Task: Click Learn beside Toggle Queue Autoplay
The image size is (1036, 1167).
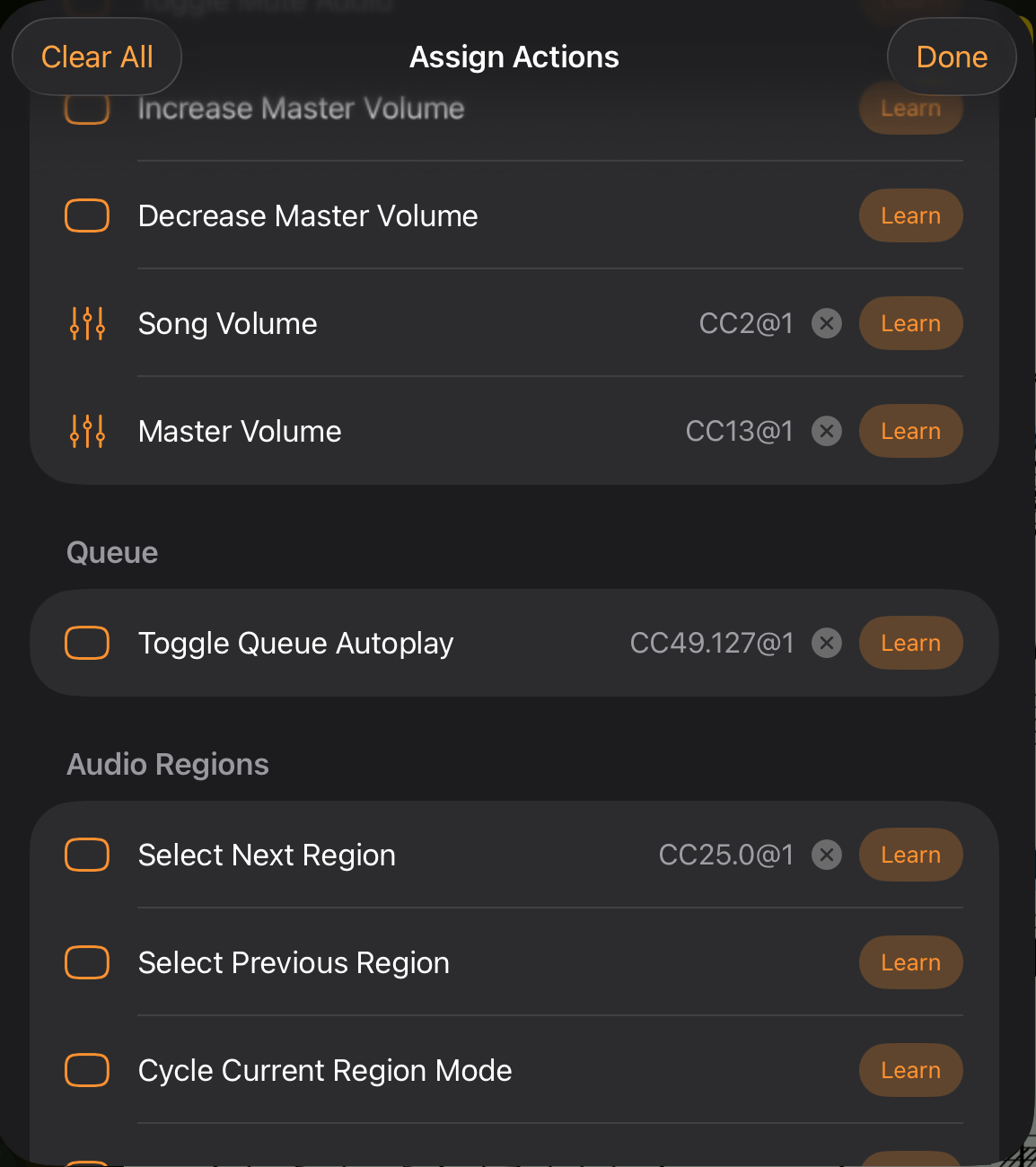Action: point(910,643)
